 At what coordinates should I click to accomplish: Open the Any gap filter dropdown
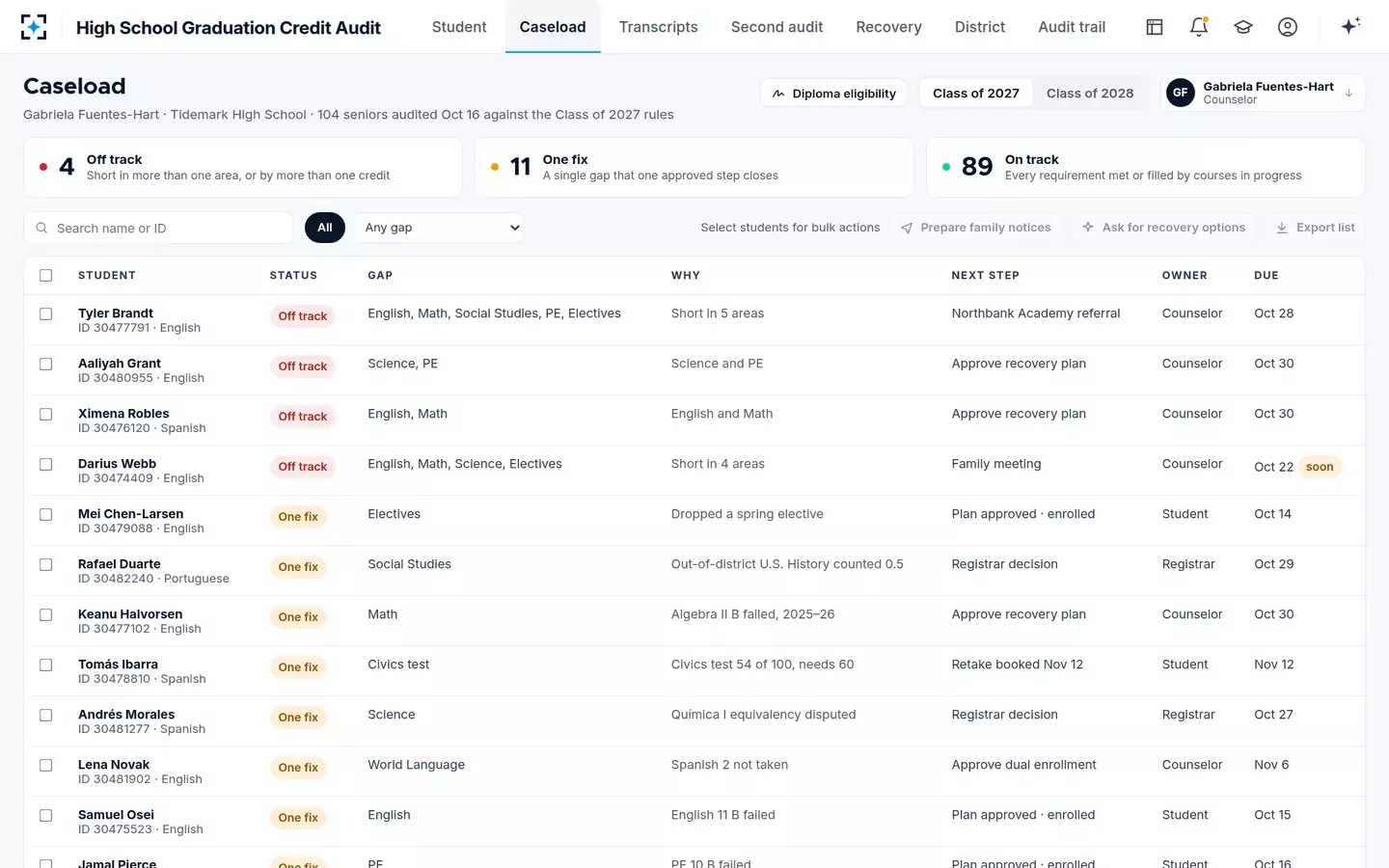tap(438, 228)
